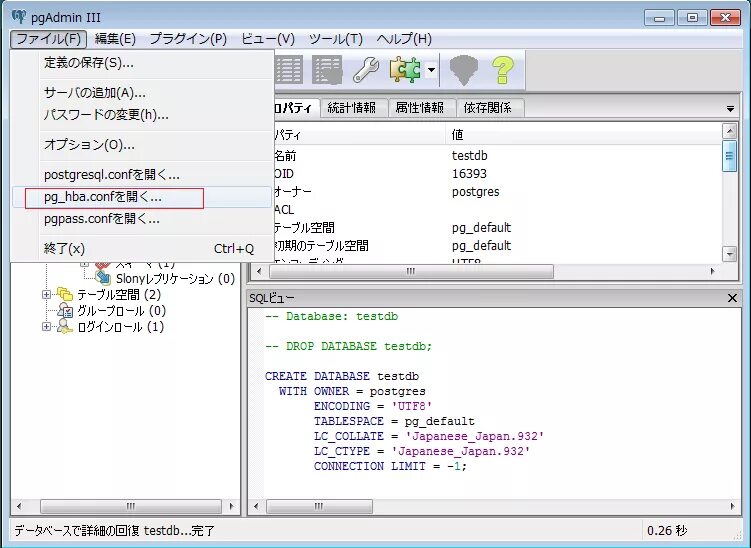Click the properties vertical scrollbar down arrow
The width and height of the screenshot is (751, 548).
pos(729,254)
